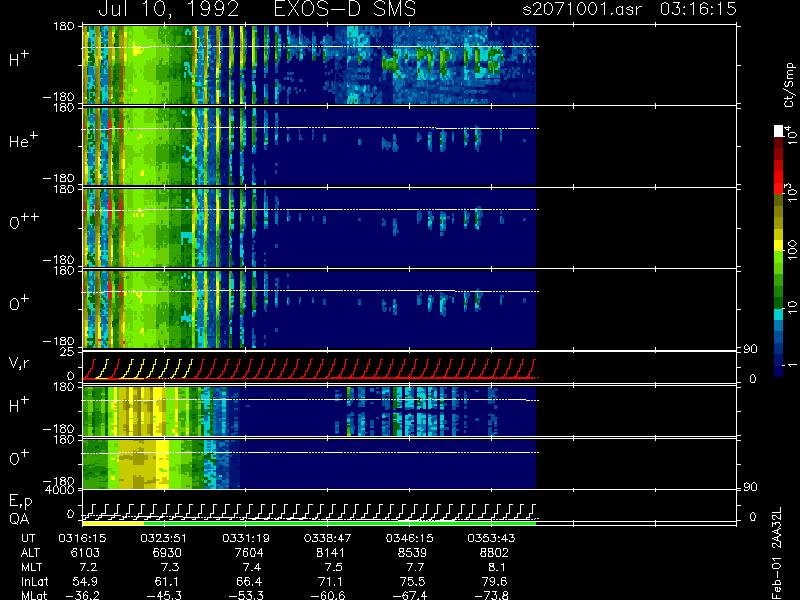Click the ALT value '8802'
This screenshot has width=800, height=600.
(494, 553)
